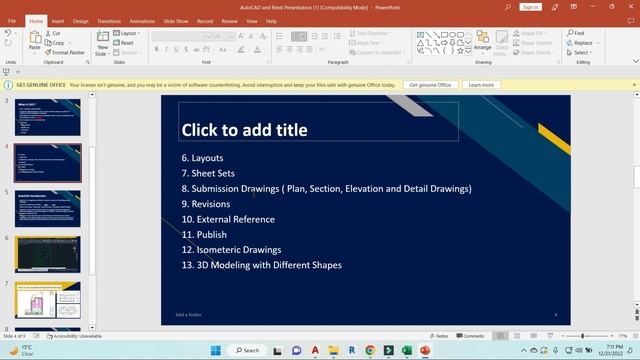Open Comments pane from status bar
Viewport: 640px width, 360px height.
point(470,336)
